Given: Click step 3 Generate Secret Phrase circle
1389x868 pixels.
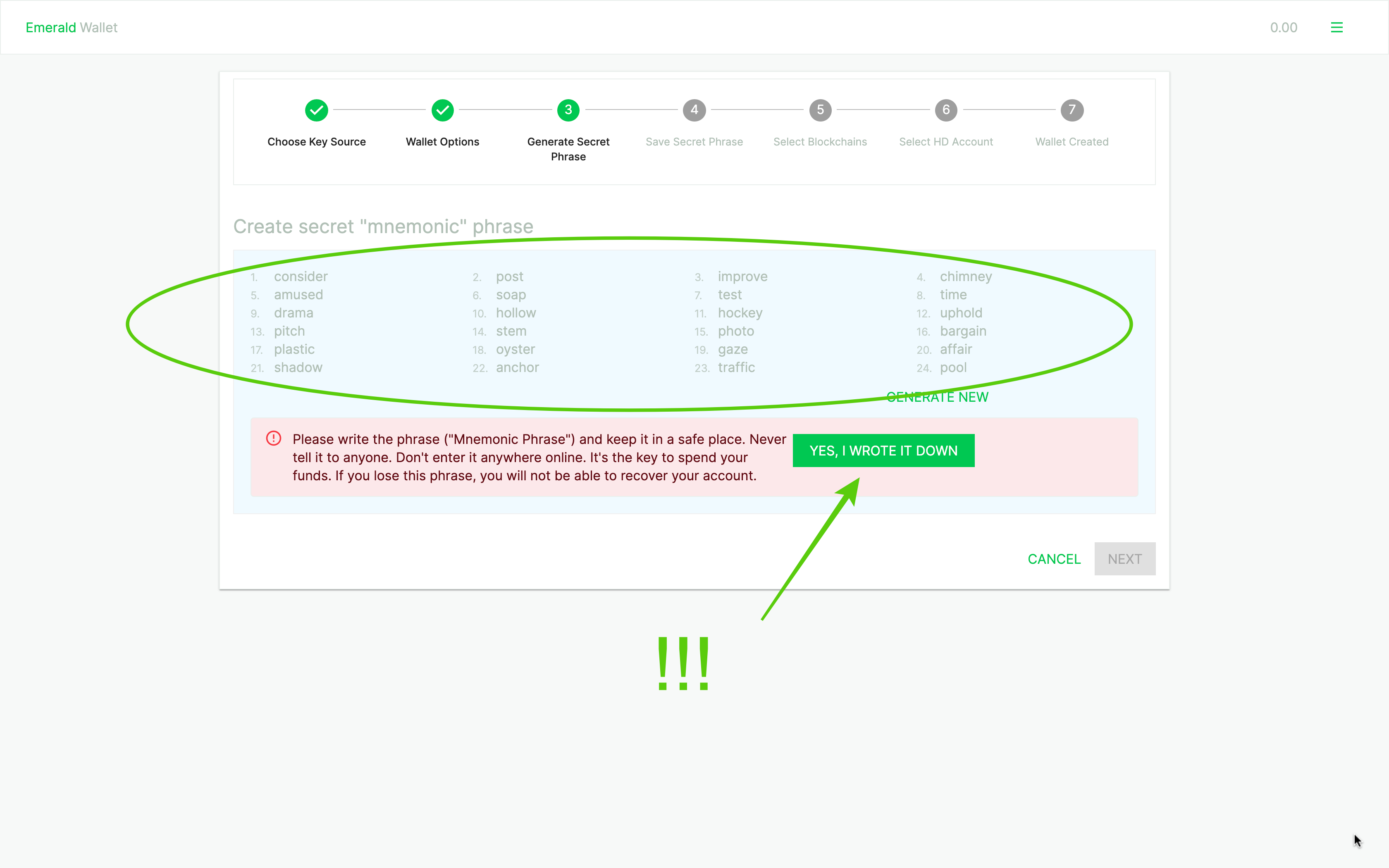Looking at the screenshot, I should coord(568,110).
